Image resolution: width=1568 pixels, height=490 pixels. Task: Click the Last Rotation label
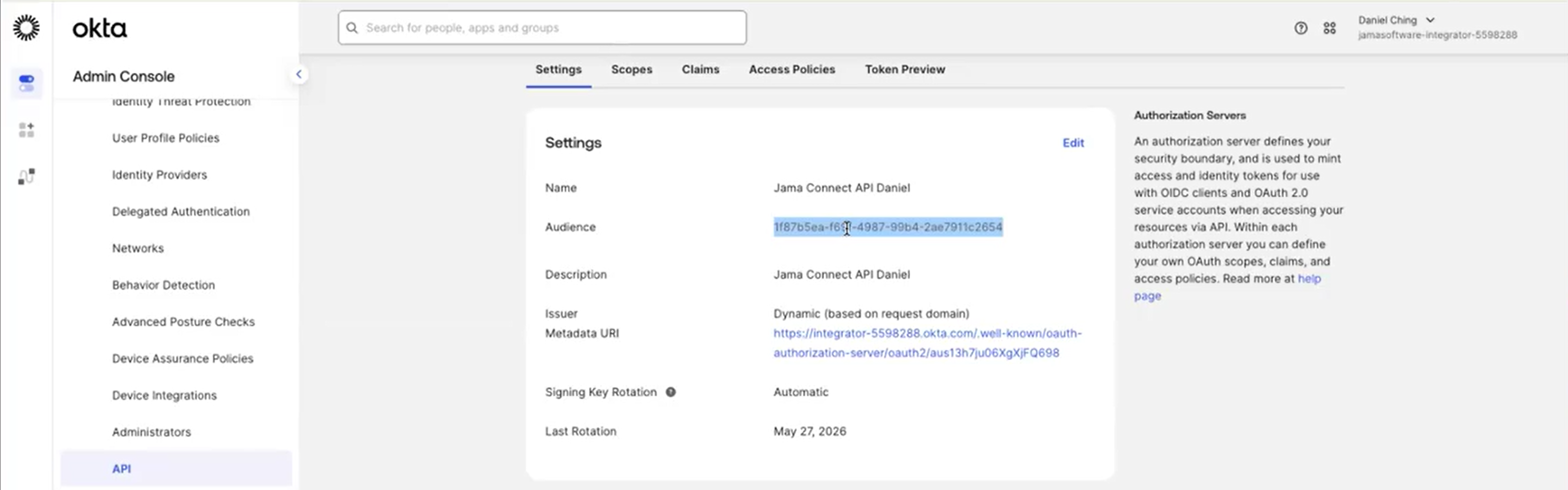click(580, 432)
